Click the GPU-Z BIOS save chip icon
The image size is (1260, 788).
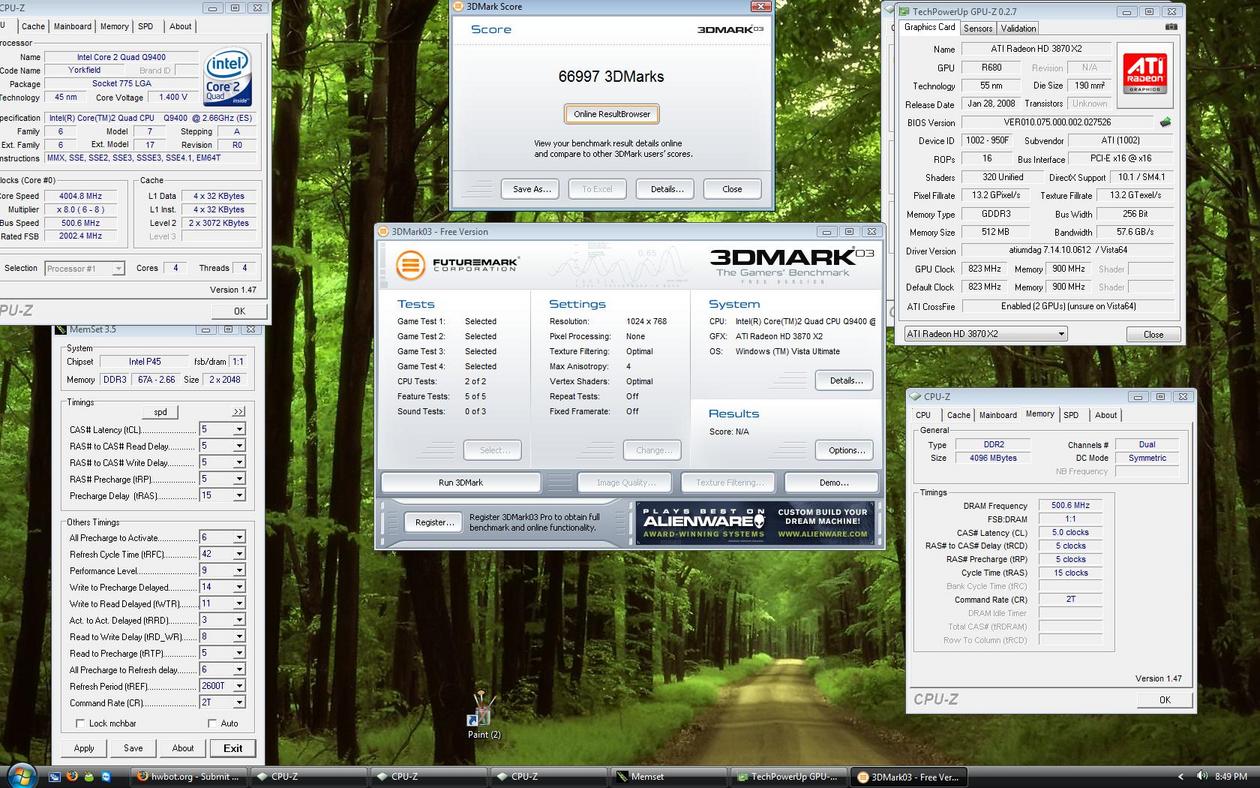pos(1166,123)
